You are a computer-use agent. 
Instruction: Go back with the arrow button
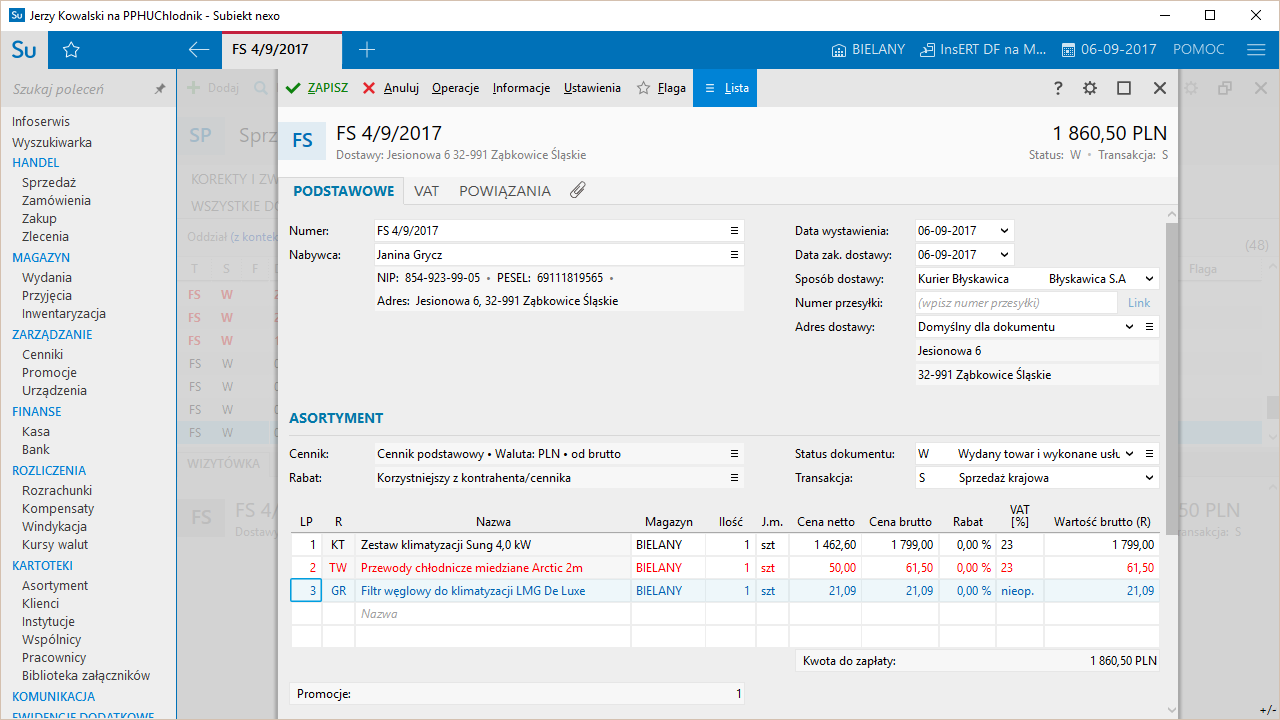(199, 50)
